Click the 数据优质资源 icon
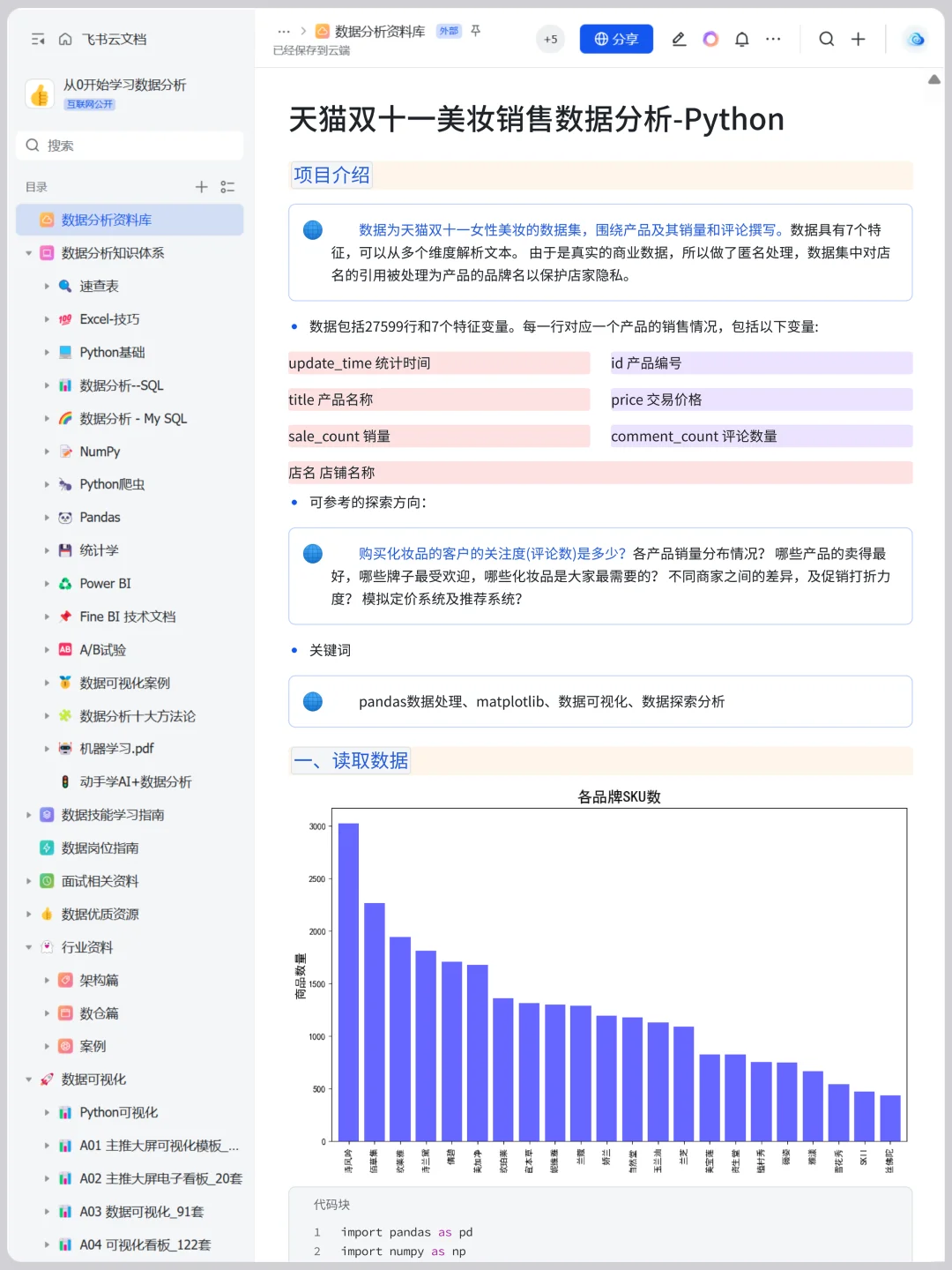Image resolution: width=952 pixels, height=1270 pixels. pyautogui.click(x=47, y=914)
